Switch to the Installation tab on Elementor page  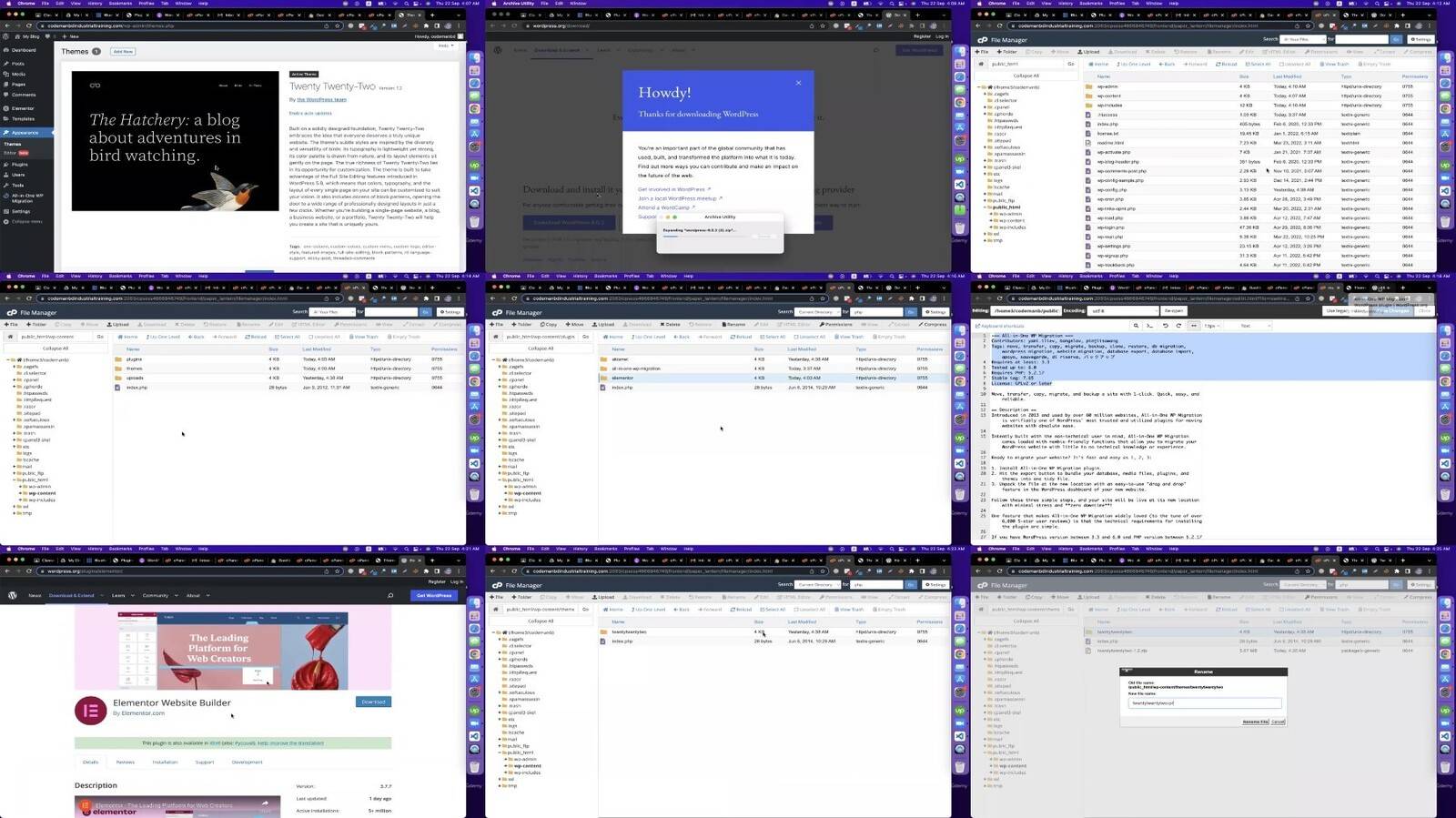165,762
